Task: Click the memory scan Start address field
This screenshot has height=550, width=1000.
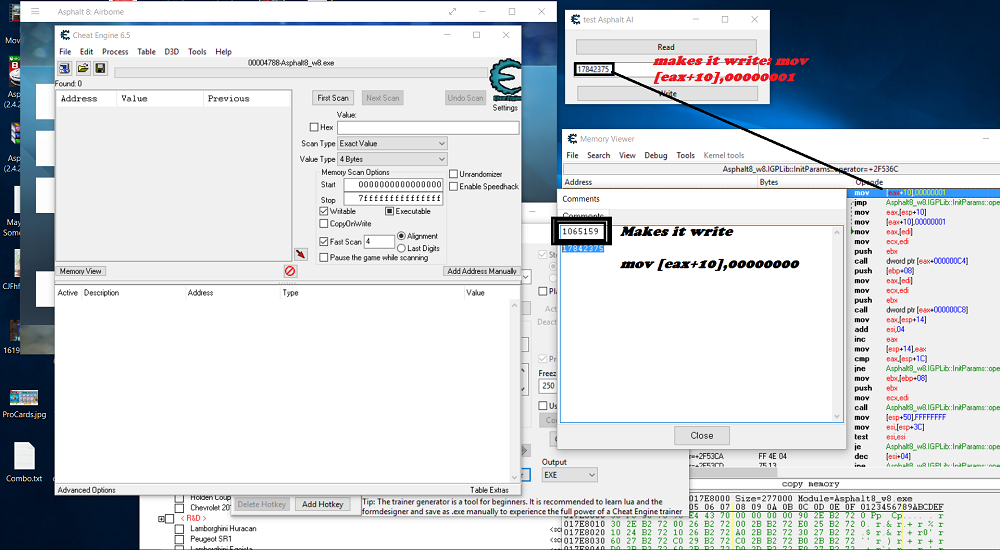Action: 393,184
